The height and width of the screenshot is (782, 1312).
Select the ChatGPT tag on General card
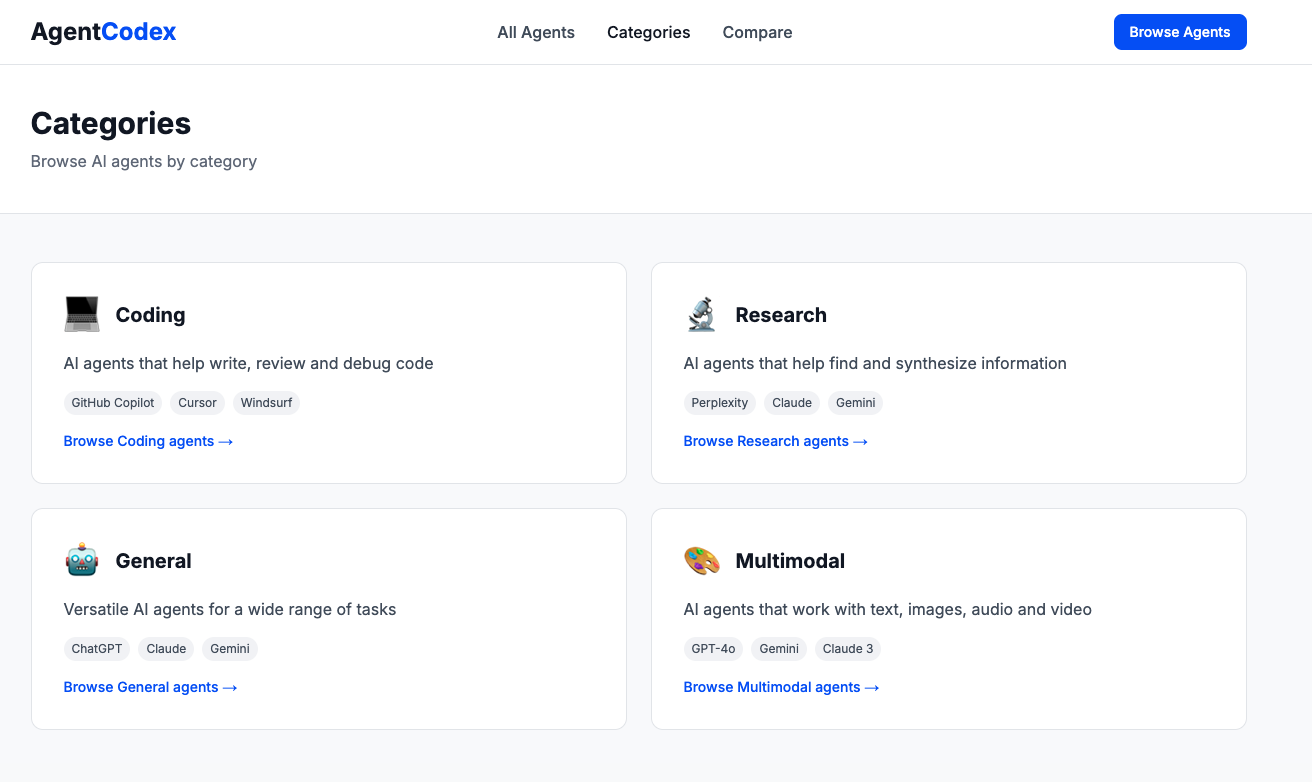pyautogui.click(x=96, y=648)
